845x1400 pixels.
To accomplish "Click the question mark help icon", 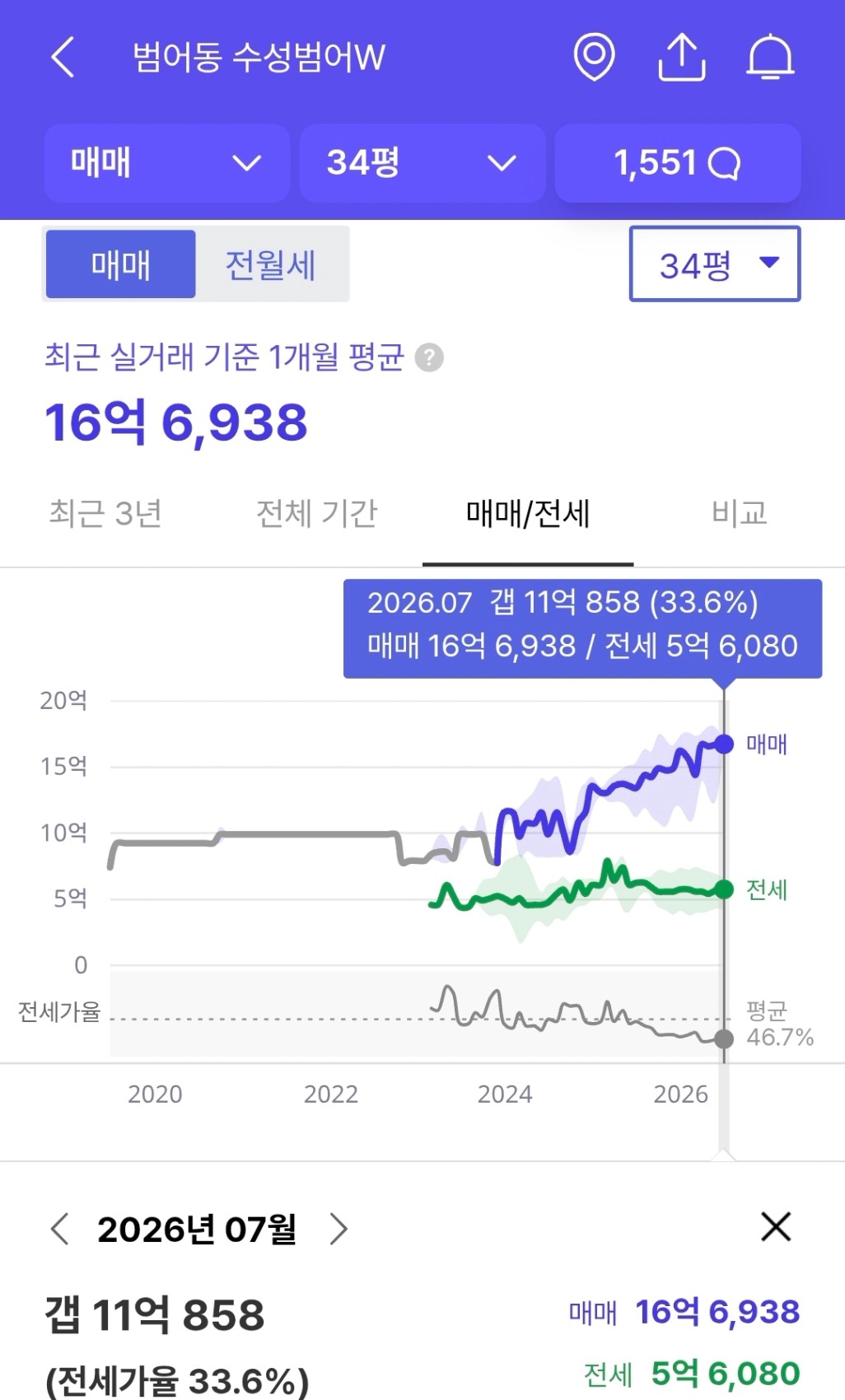I will point(429,358).
